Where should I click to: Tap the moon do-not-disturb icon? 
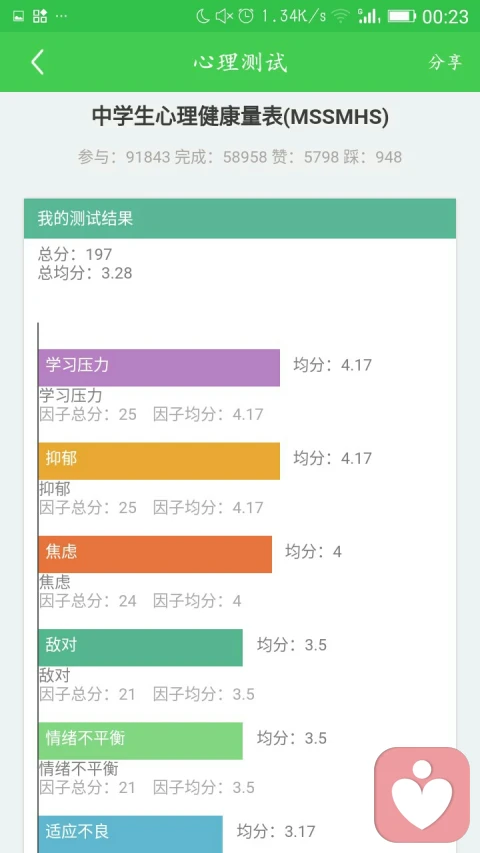coord(202,16)
